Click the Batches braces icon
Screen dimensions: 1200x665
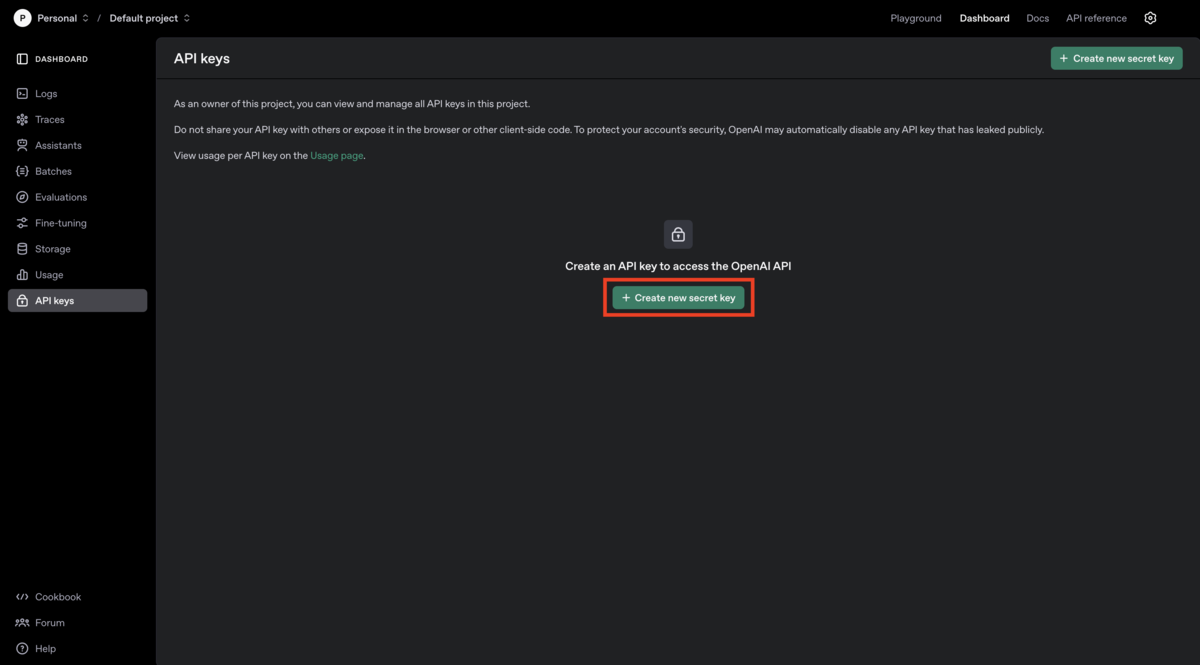coord(22,171)
